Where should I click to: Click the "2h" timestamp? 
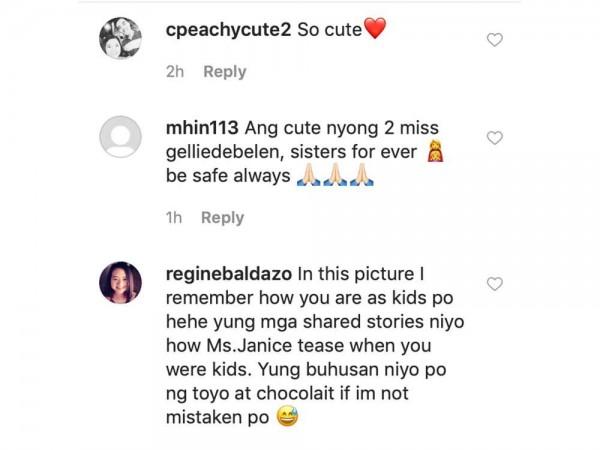coord(176,72)
